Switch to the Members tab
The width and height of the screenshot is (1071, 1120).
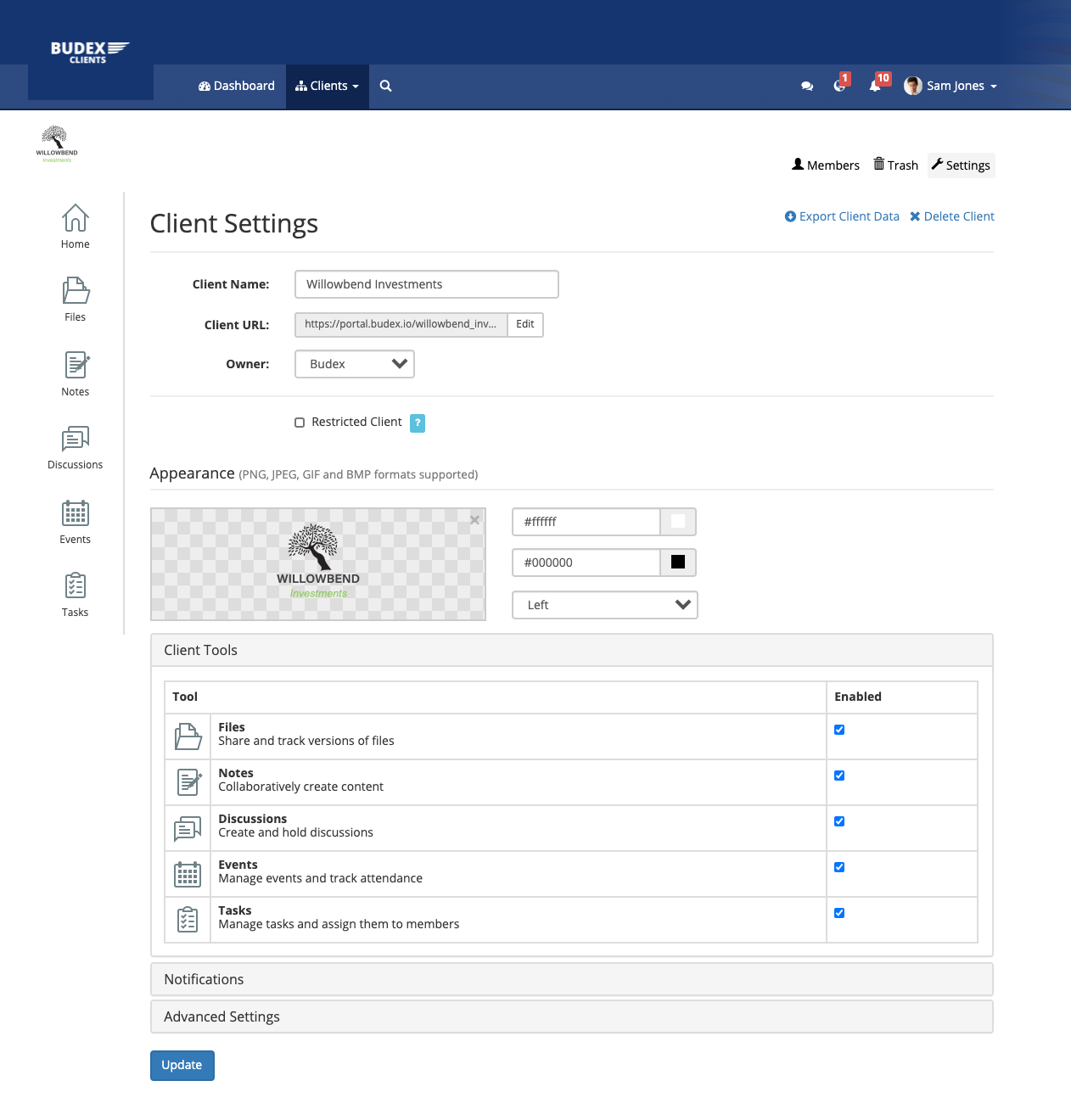coord(825,165)
